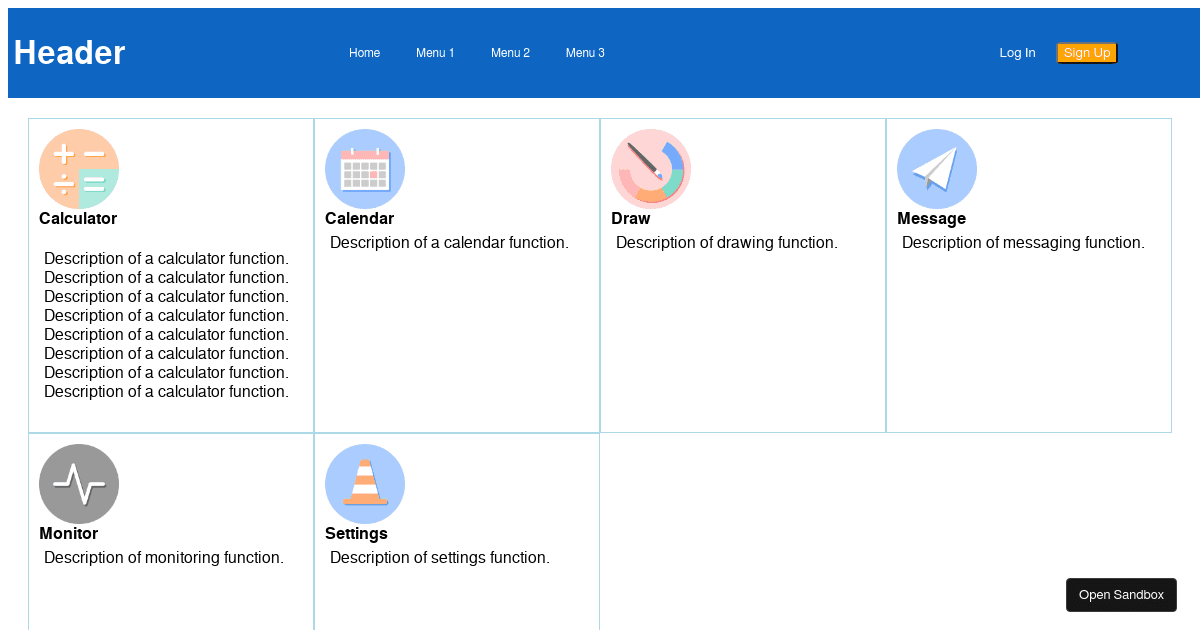This screenshot has height=630, width=1200.
Task: Click the Header title text
Action: click(x=69, y=53)
